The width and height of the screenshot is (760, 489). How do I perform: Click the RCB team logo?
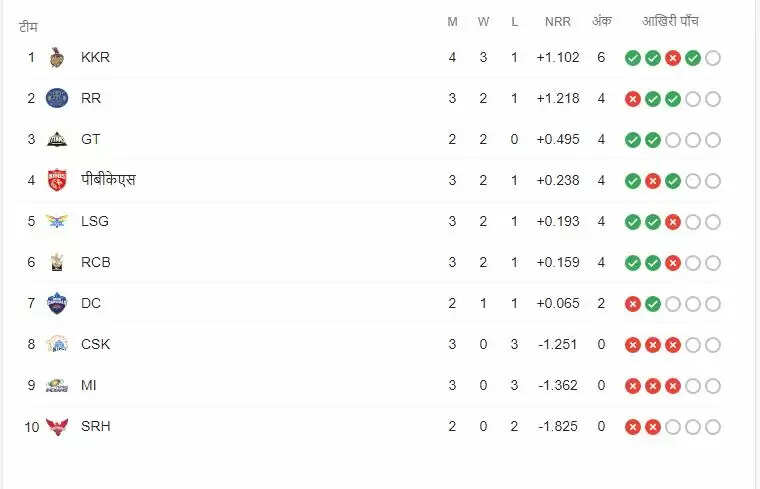[57, 262]
